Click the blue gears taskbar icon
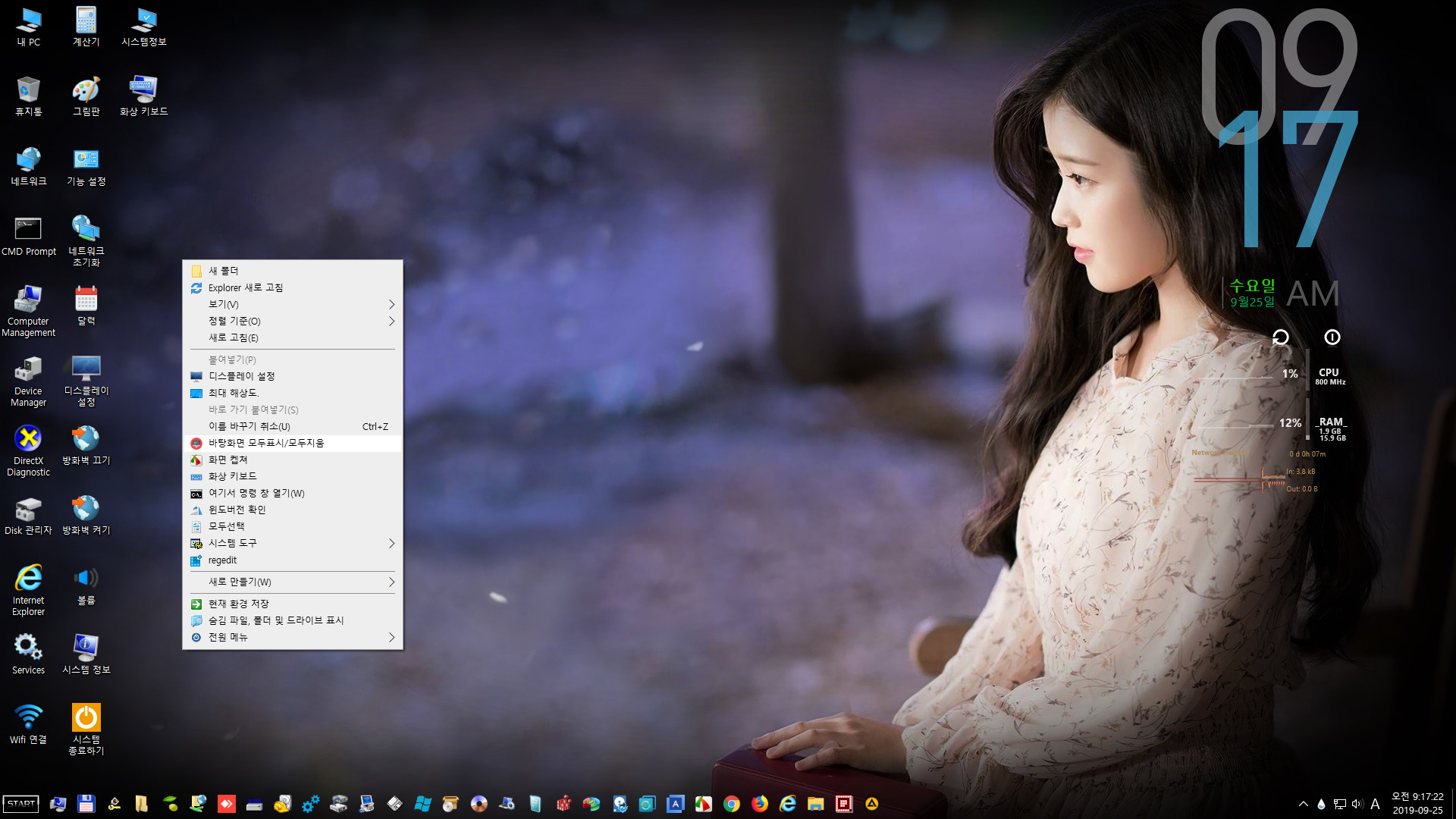Screen dimensions: 1456x819 (x=310, y=804)
